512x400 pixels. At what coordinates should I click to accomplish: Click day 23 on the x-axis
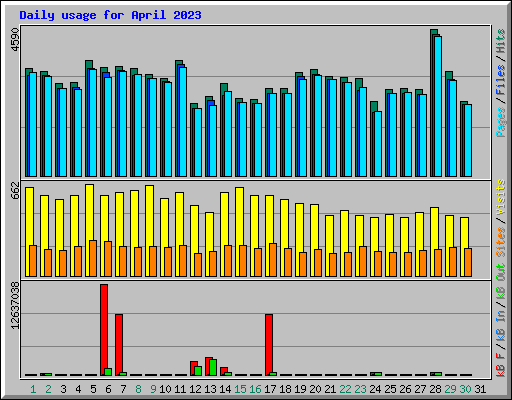[360, 389]
